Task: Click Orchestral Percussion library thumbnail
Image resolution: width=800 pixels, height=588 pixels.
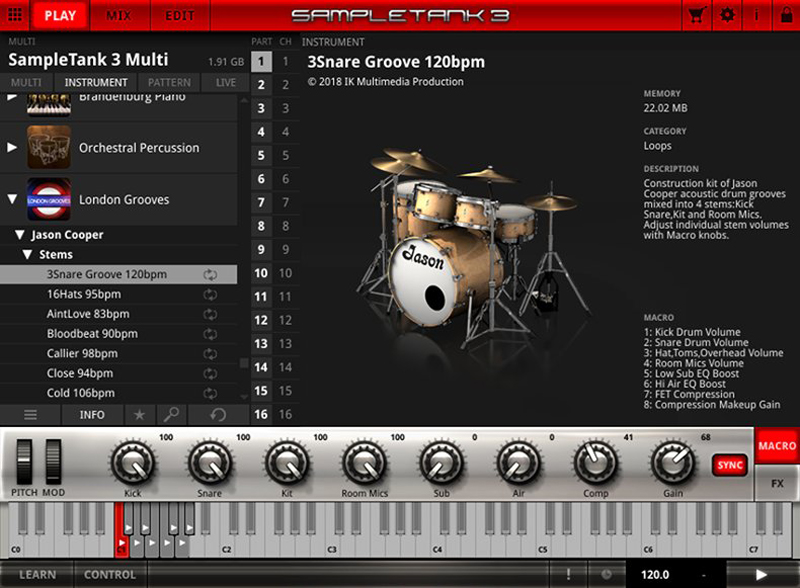Action: pyautogui.click(x=48, y=147)
